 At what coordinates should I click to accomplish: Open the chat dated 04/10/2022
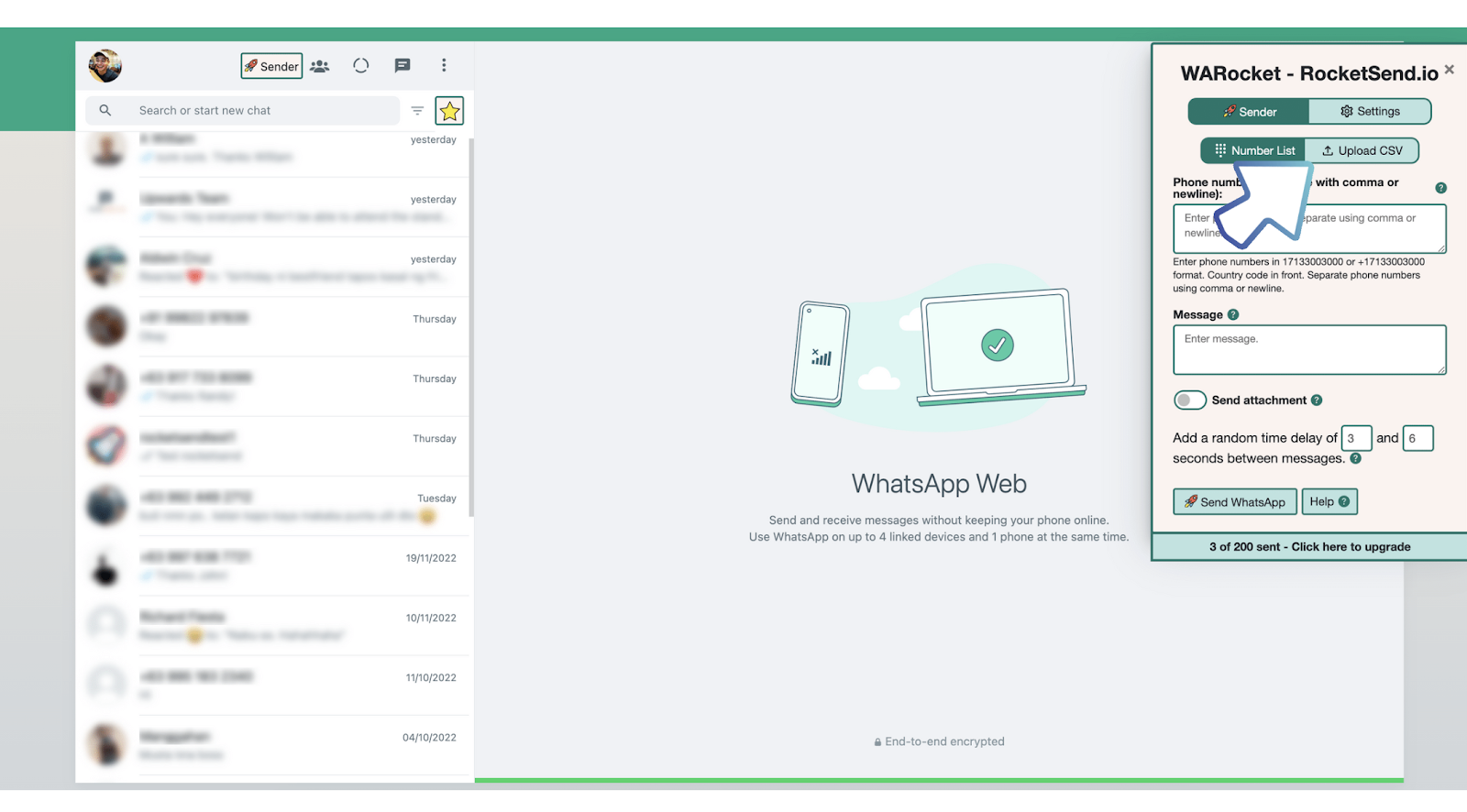click(x=273, y=745)
